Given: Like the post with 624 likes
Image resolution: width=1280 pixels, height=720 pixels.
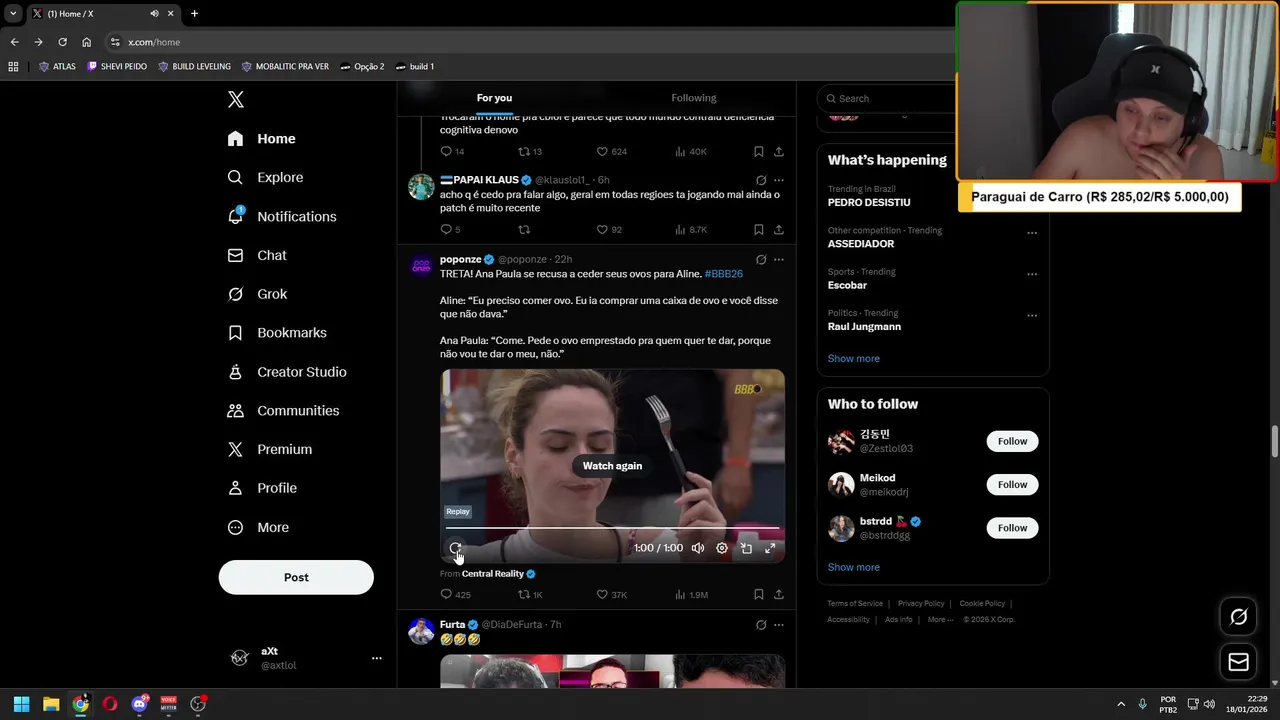Looking at the screenshot, I should 611,151.
